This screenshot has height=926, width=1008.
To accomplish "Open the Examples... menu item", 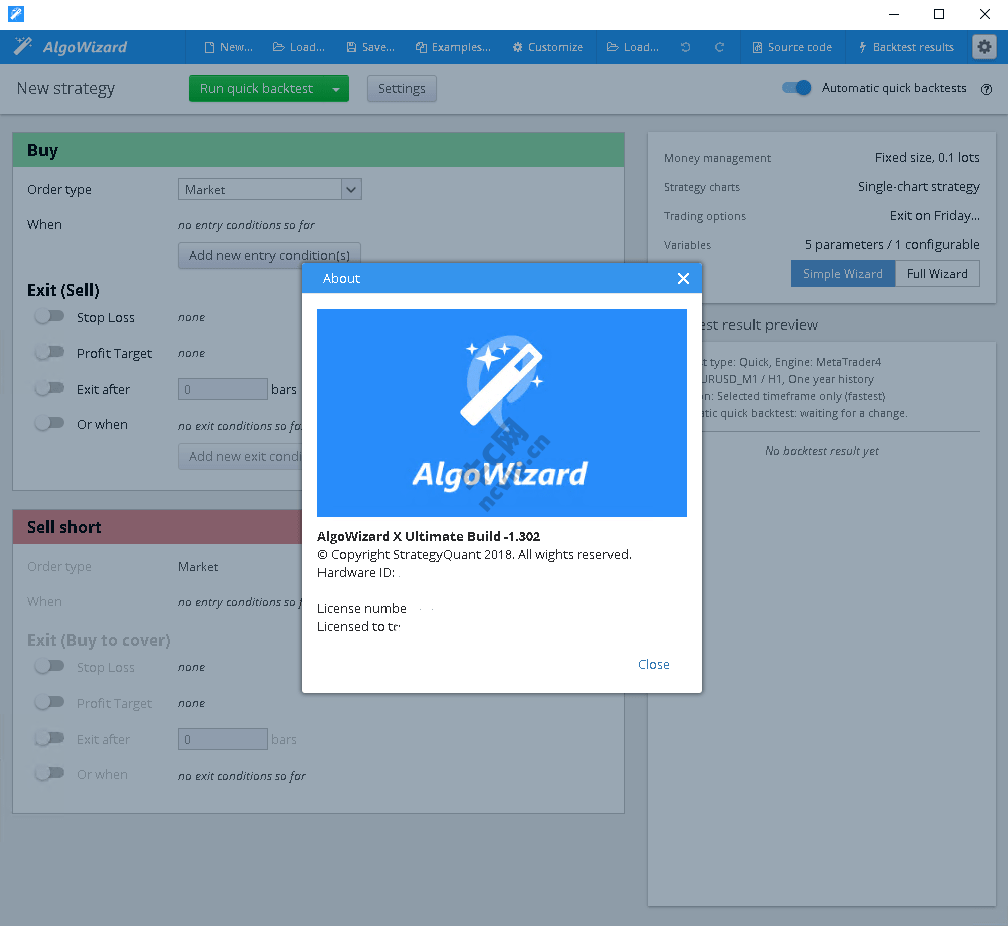I will (x=453, y=47).
